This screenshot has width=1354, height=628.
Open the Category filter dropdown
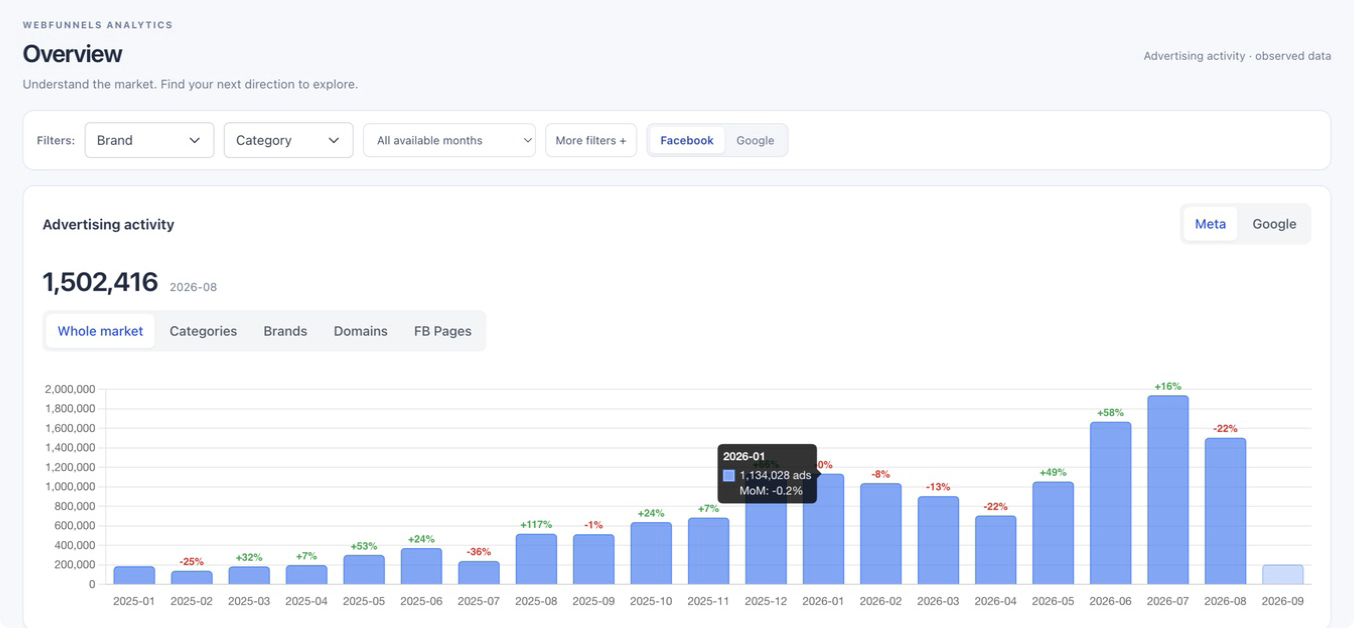pos(288,140)
